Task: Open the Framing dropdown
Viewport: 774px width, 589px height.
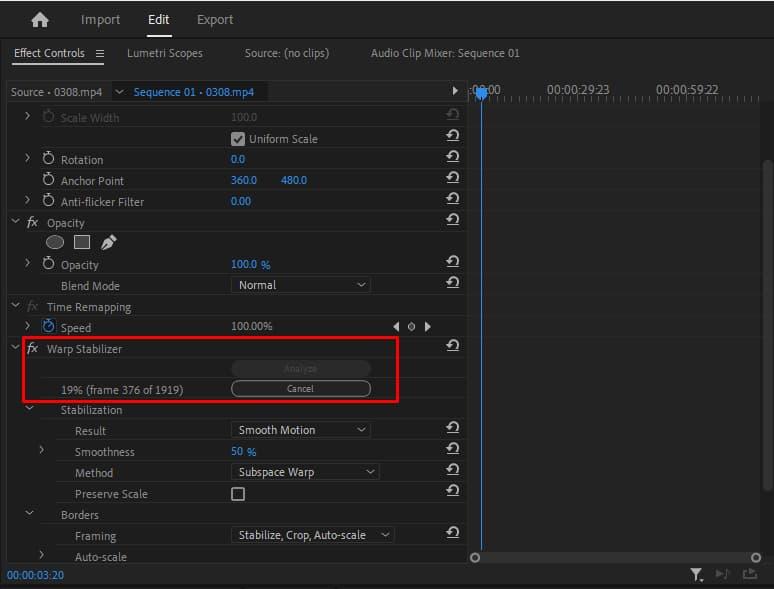Action: coord(312,535)
